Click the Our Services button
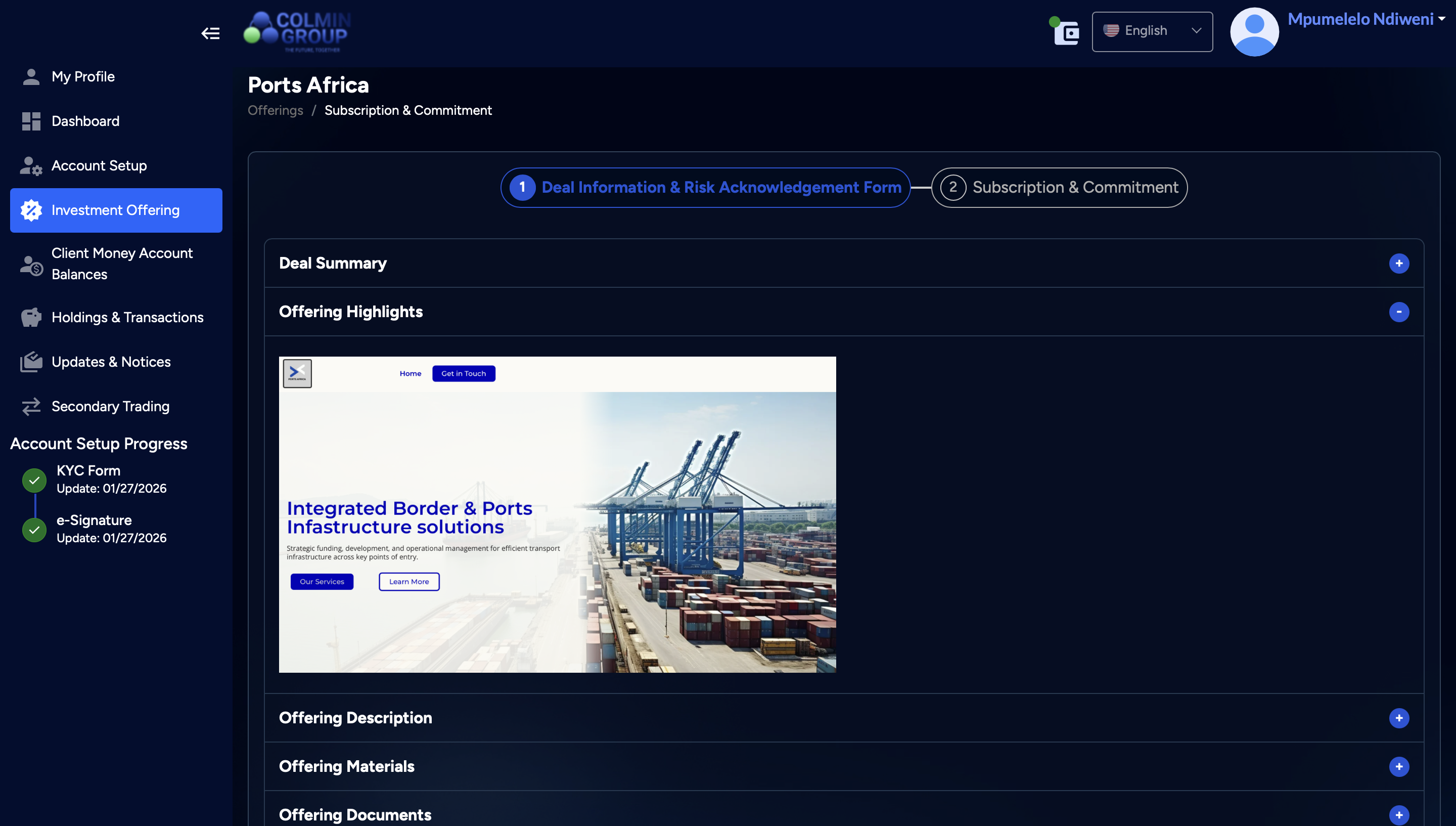The height and width of the screenshot is (826, 1456). [x=322, y=582]
